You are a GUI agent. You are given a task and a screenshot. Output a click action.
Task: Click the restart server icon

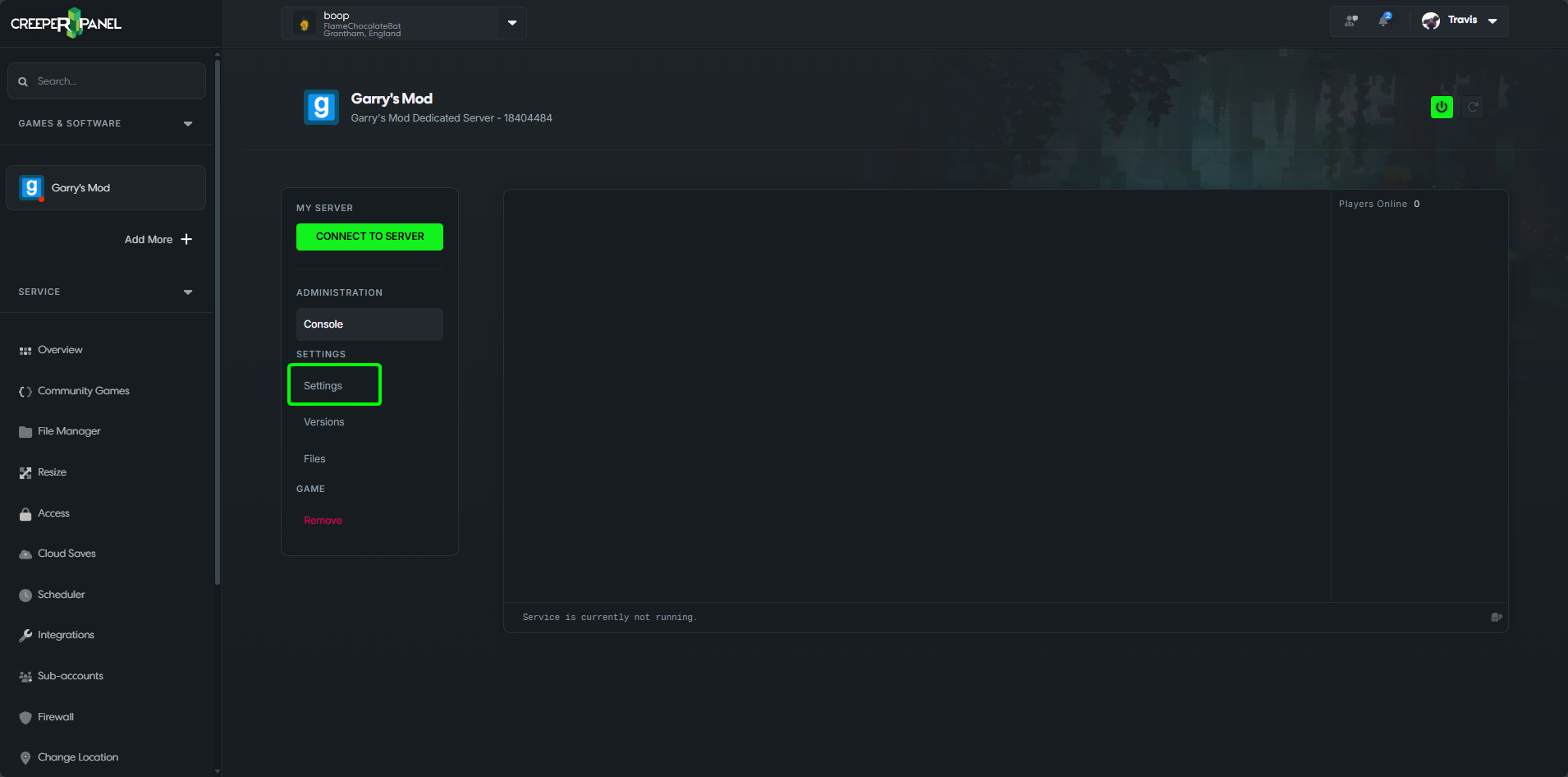(x=1473, y=107)
